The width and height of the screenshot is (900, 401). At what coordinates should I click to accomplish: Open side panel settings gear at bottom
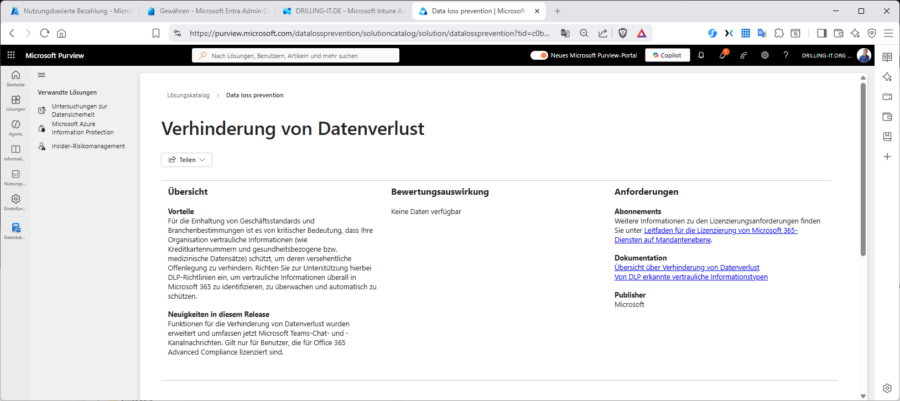coord(887,388)
